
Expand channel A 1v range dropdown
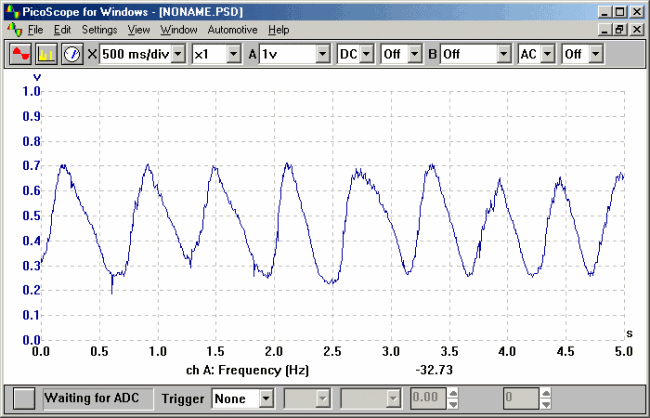point(322,54)
